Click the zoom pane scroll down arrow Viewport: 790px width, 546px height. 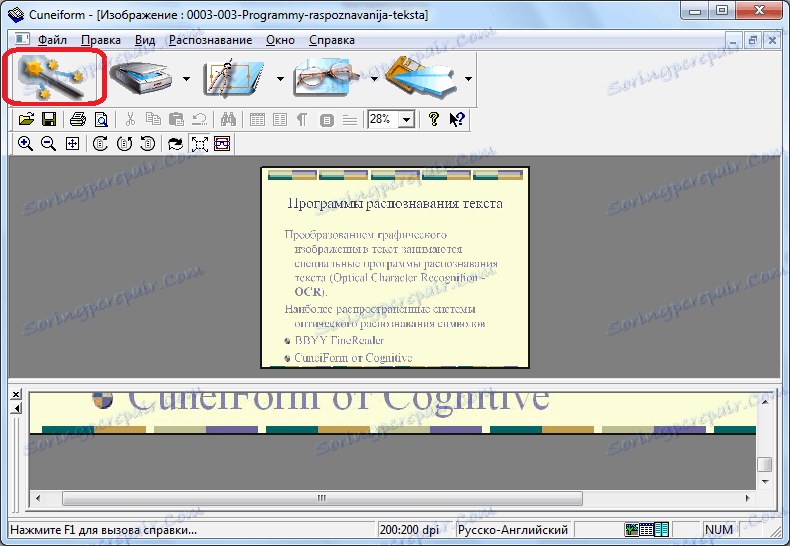tap(765, 482)
